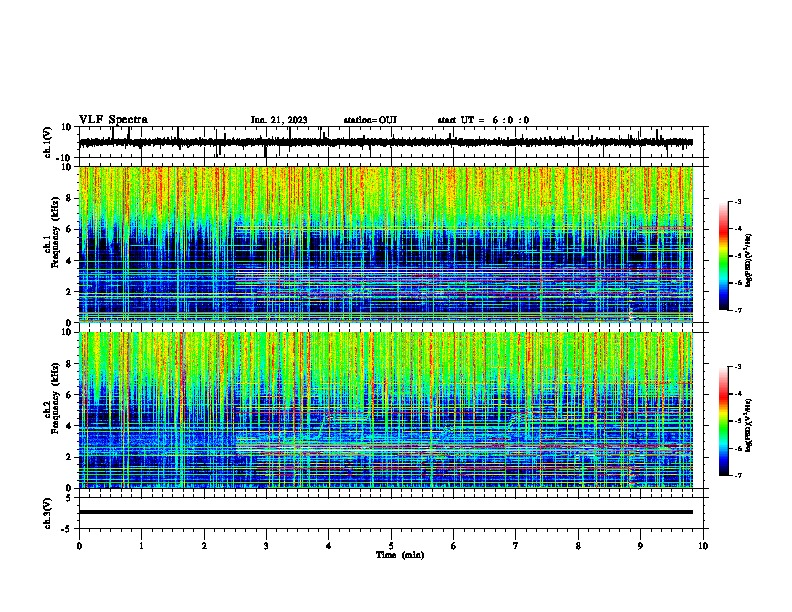Click the "8" kHz tick on ch.2 spectrogram
The image size is (792, 612).
[x=70, y=364]
